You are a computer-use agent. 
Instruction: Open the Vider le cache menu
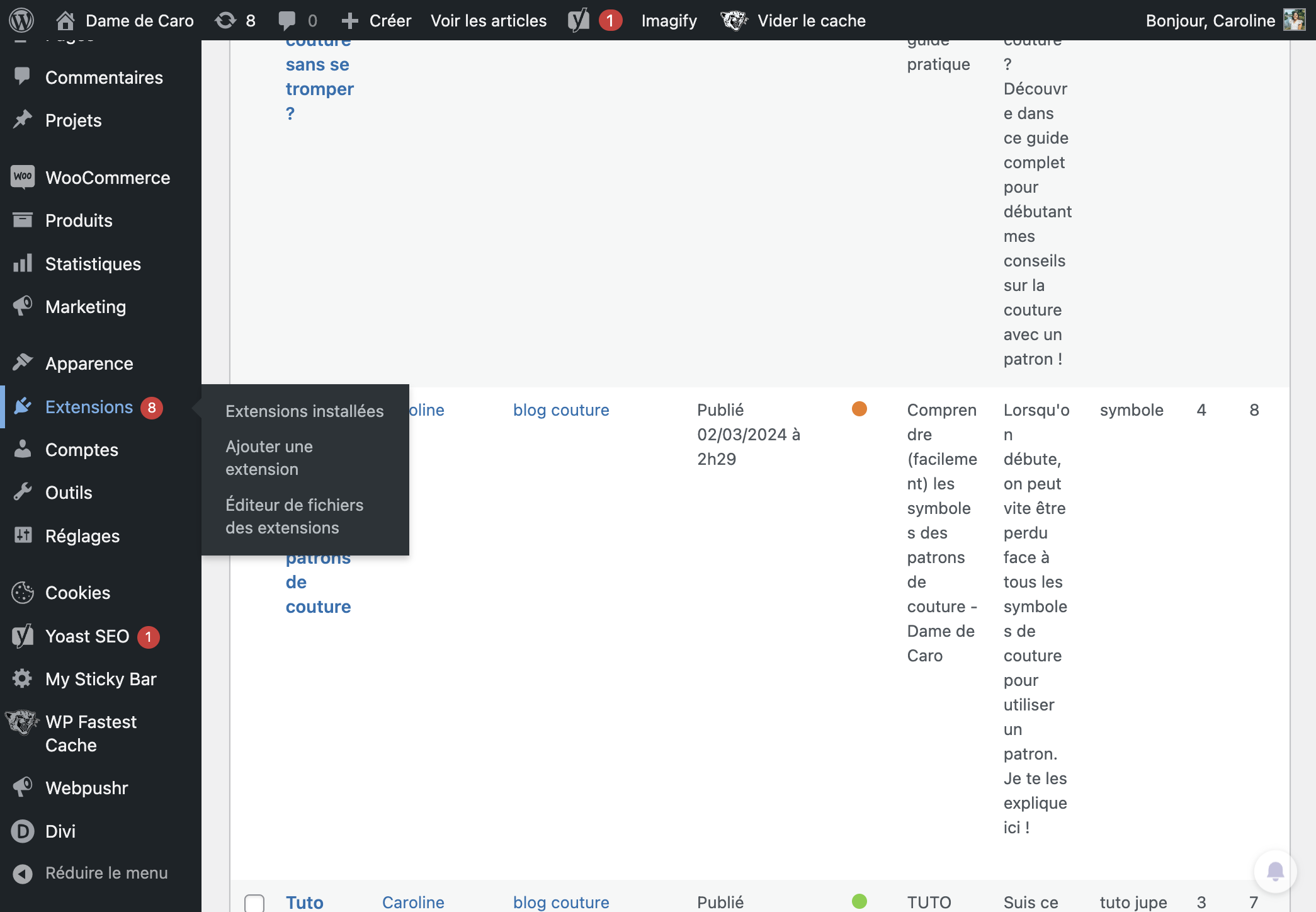click(x=811, y=21)
